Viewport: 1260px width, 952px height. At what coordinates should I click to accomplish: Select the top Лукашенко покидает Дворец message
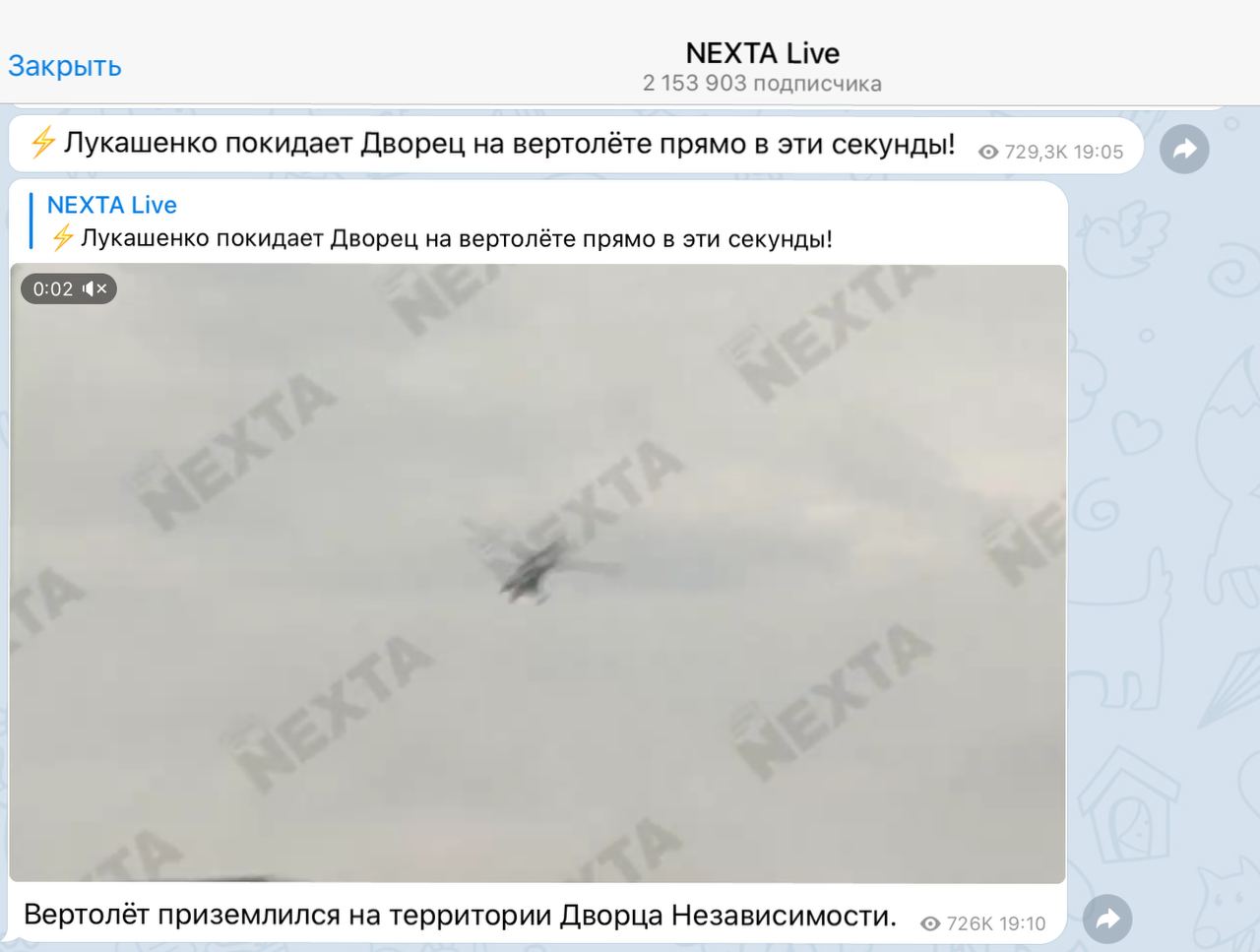tap(510, 144)
